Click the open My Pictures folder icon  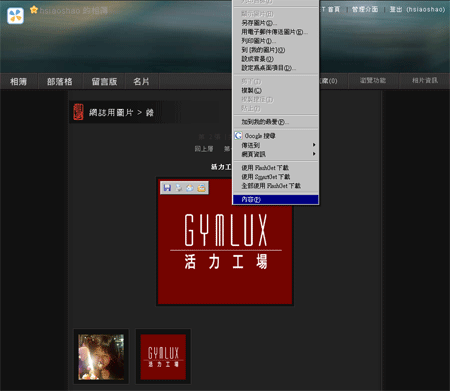click(x=201, y=188)
